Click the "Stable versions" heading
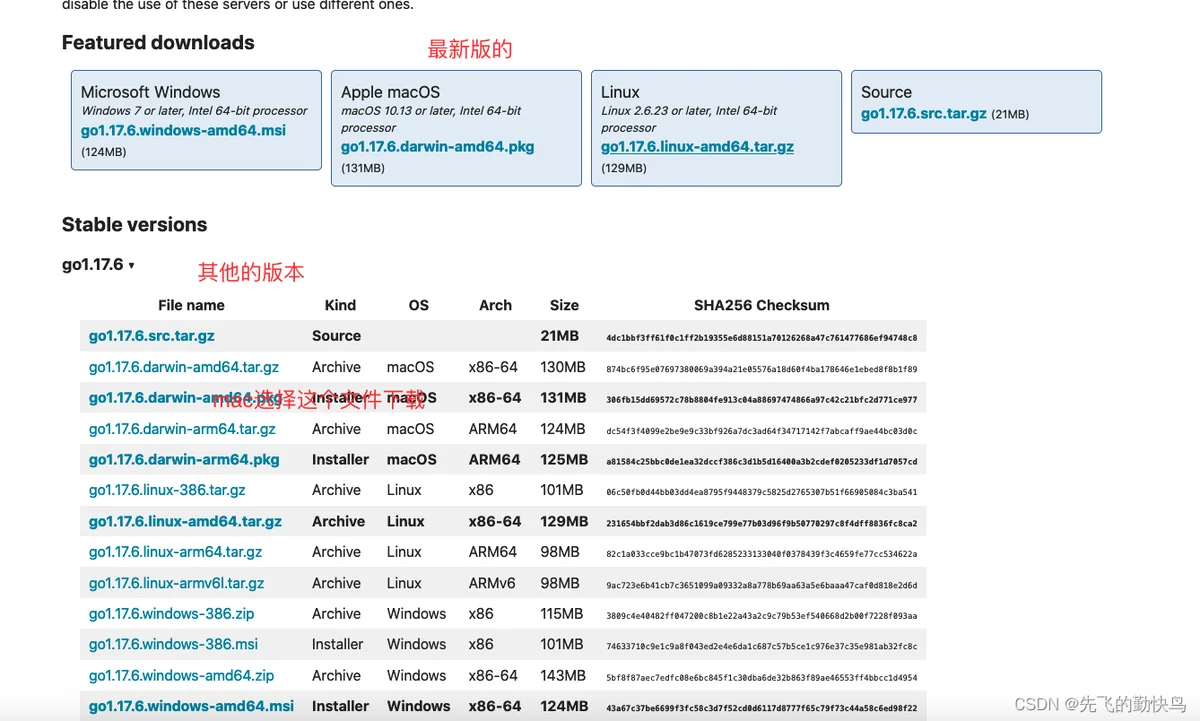The image size is (1200, 721). 134,224
